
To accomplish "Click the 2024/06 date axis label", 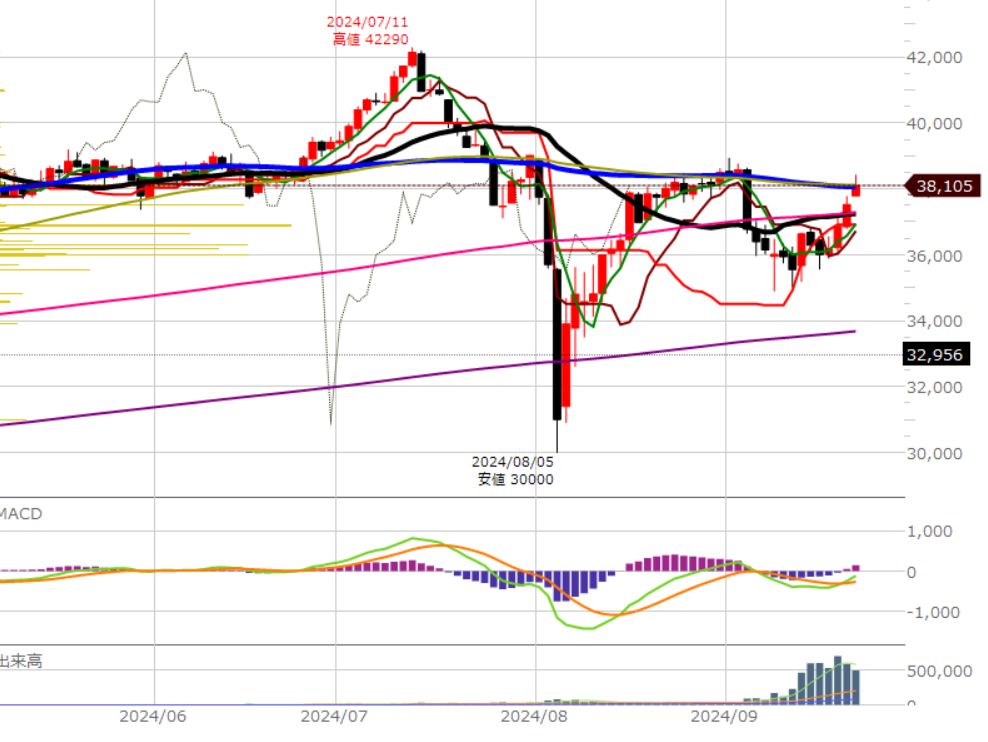I will pyautogui.click(x=152, y=716).
